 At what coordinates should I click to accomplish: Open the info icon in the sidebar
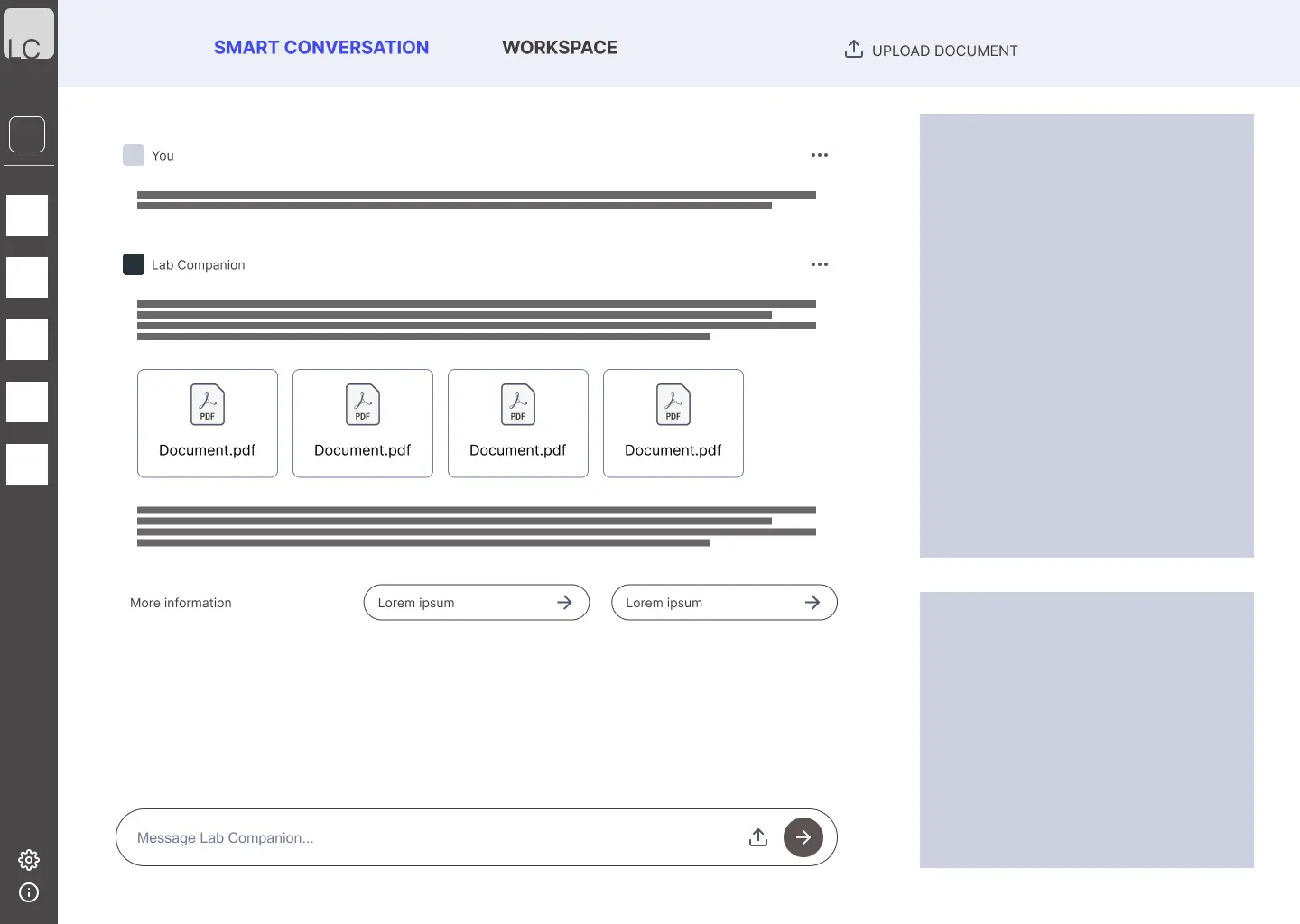coord(29,892)
